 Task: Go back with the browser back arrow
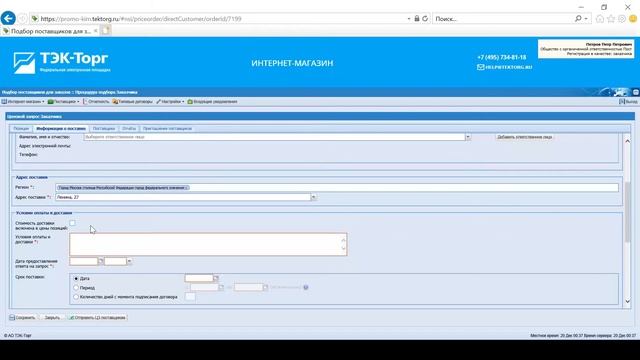tap(8, 18)
